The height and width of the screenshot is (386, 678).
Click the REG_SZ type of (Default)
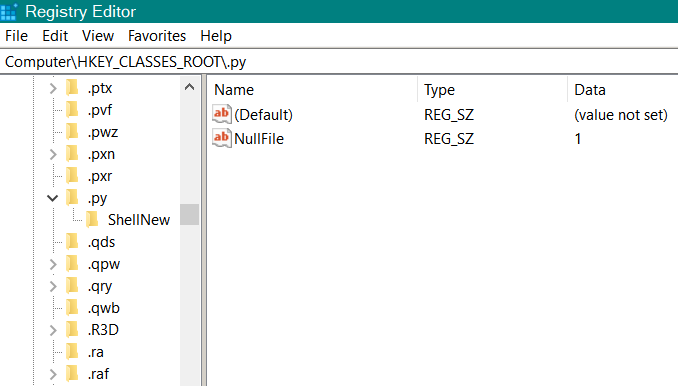[449, 115]
